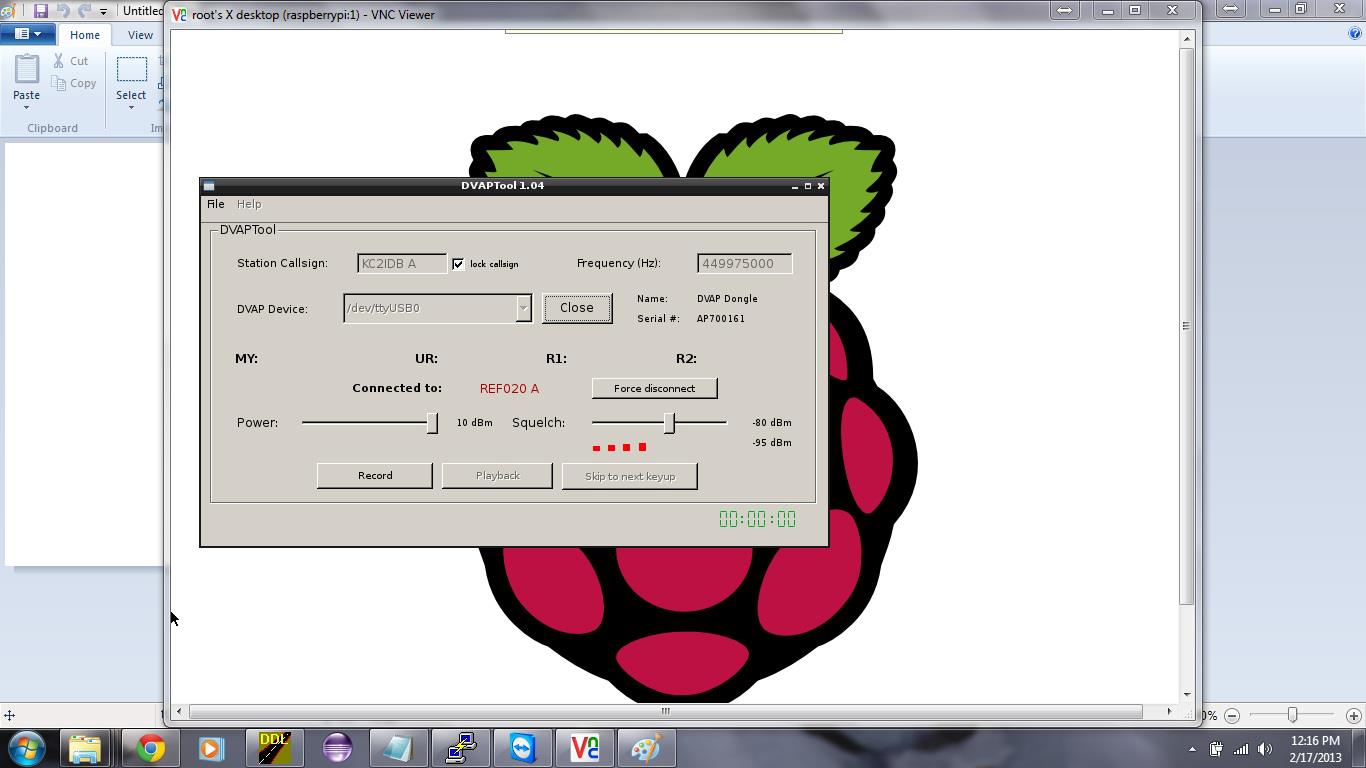Show hidden system tray icons
Image resolution: width=1366 pixels, height=768 pixels.
[x=1192, y=749]
